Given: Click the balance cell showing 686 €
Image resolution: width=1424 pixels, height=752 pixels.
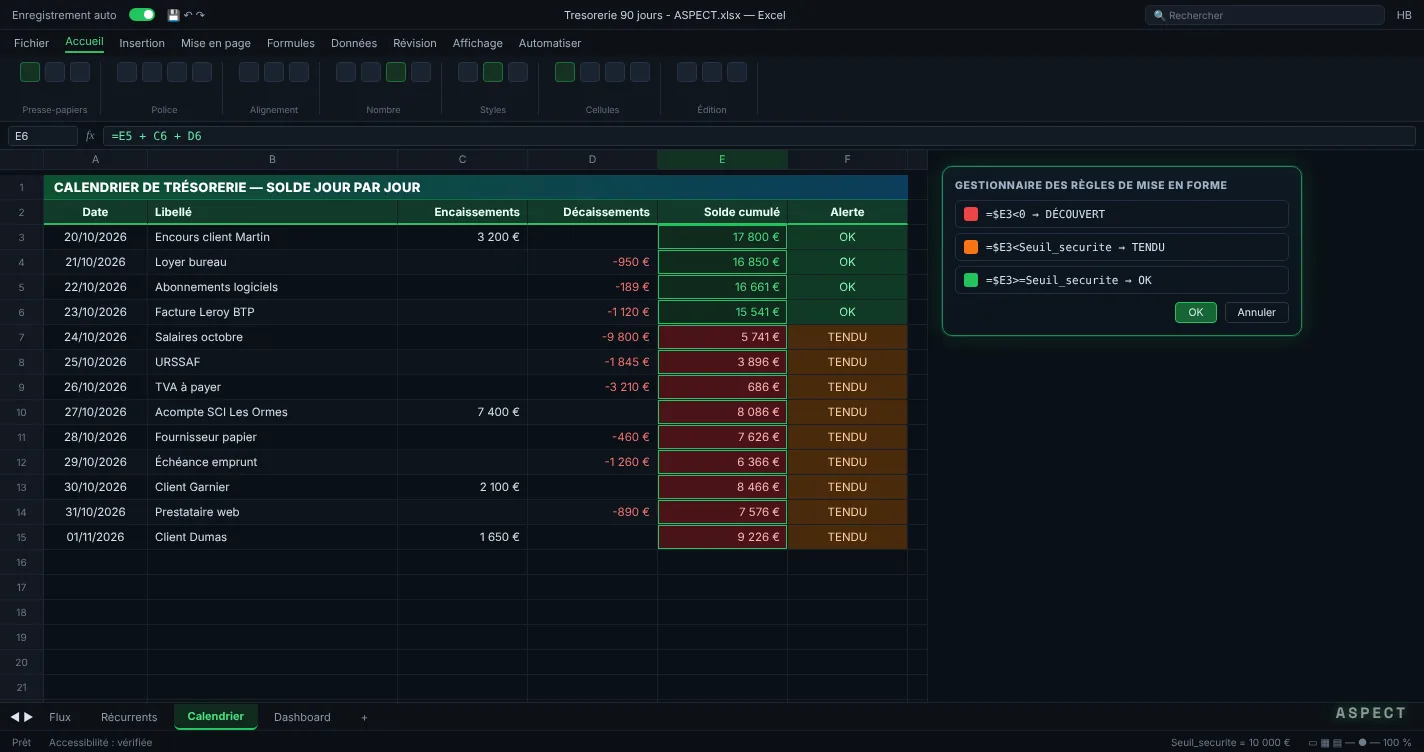Looking at the screenshot, I should click(x=722, y=387).
